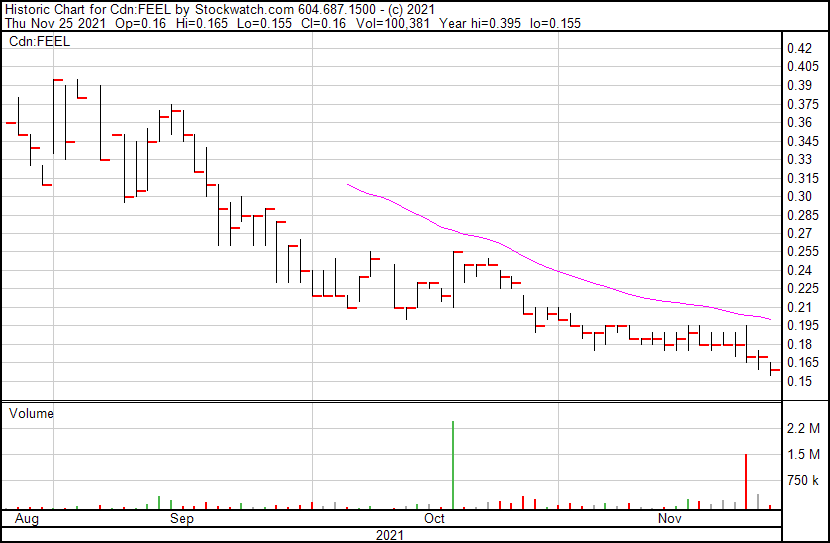The width and height of the screenshot is (830, 543).
Task: Click the 0.285 price axis label
Action: click(803, 215)
